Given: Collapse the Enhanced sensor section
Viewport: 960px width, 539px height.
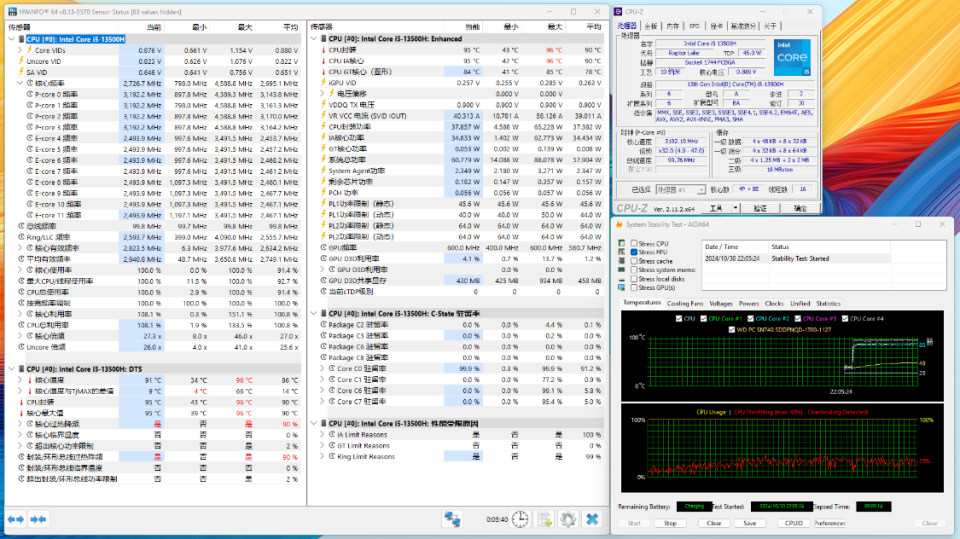Looking at the screenshot, I should point(314,39).
